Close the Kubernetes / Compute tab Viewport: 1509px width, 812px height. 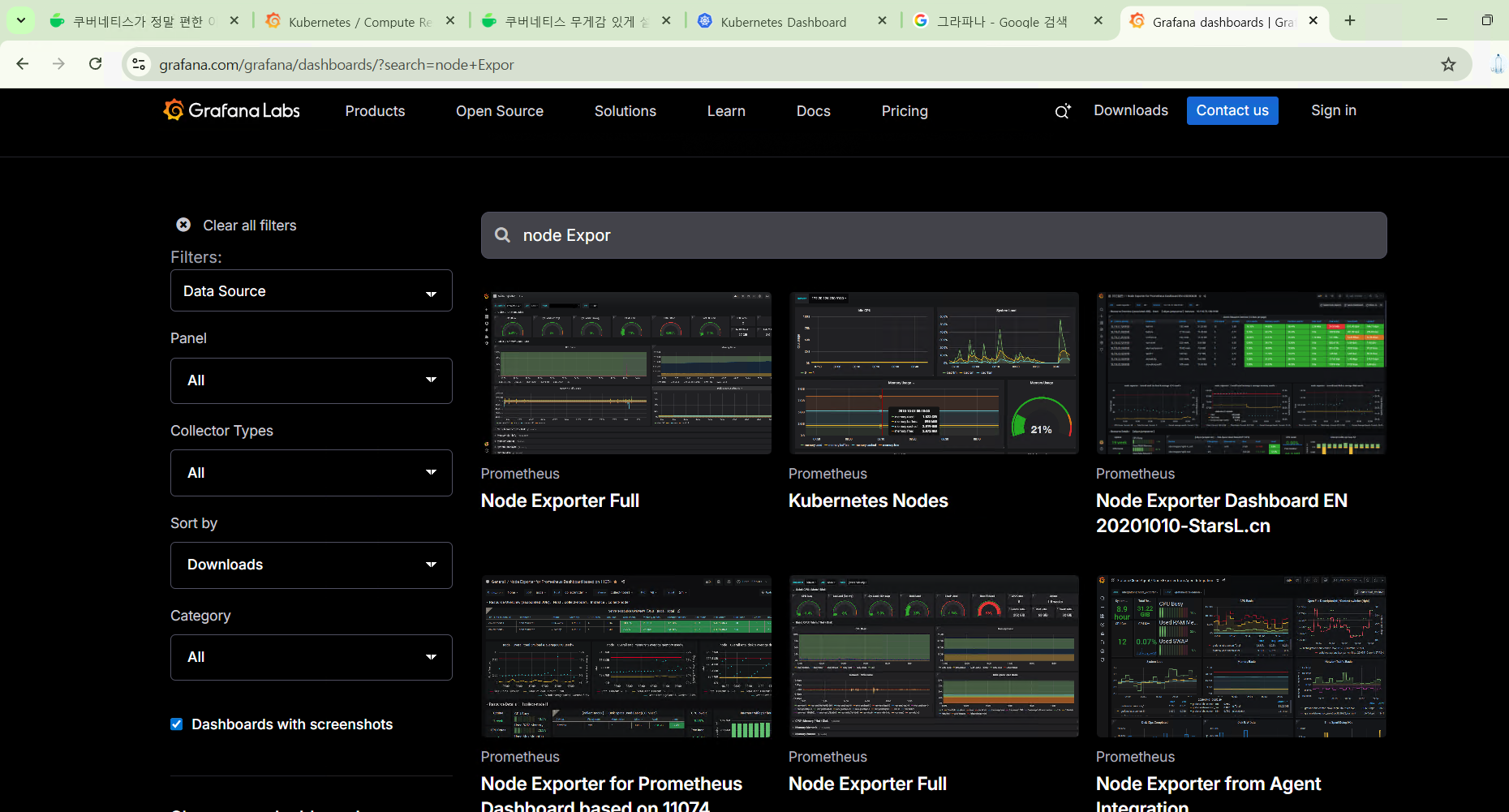pos(450,21)
